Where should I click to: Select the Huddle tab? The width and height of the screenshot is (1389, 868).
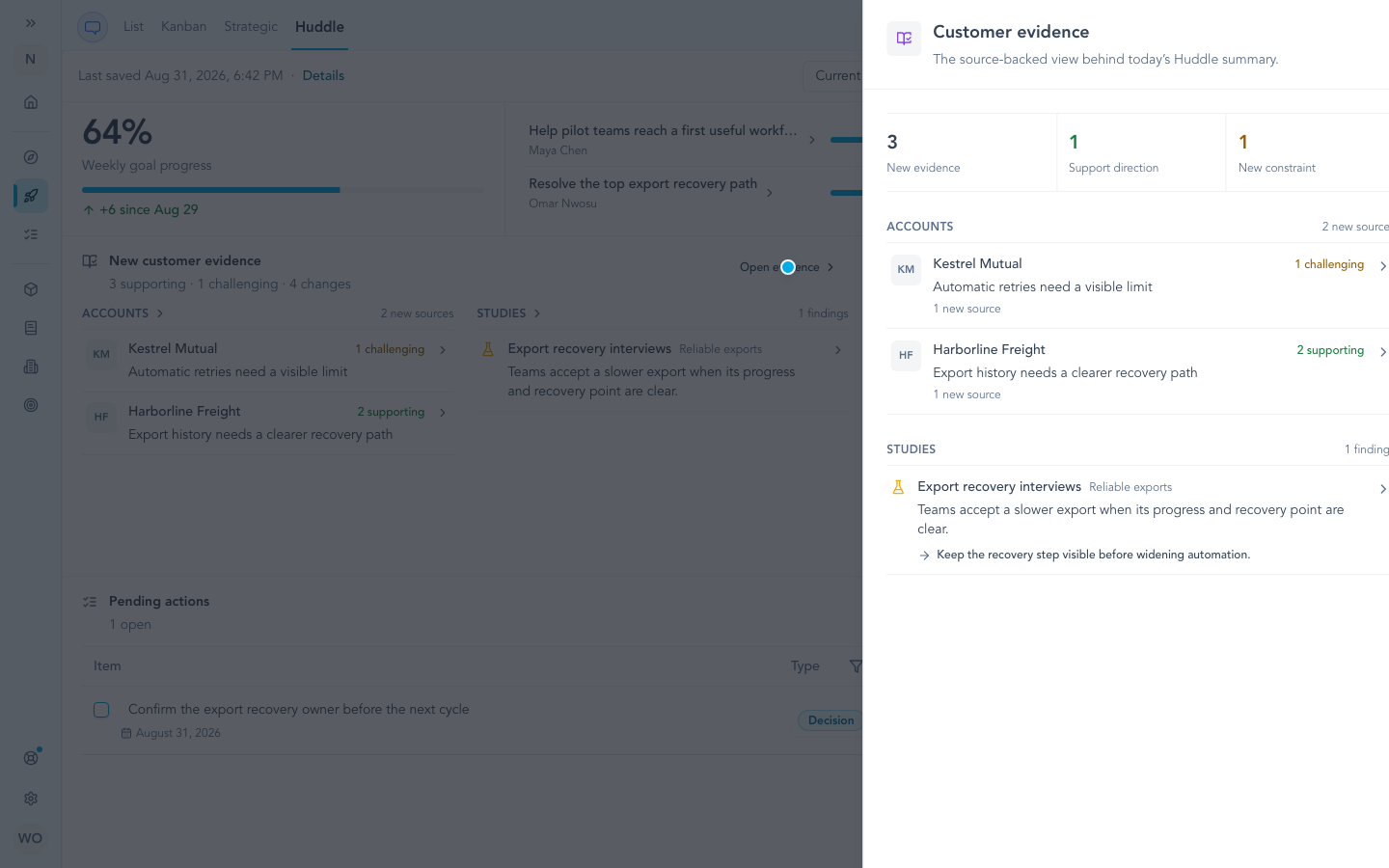click(x=319, y=27)
